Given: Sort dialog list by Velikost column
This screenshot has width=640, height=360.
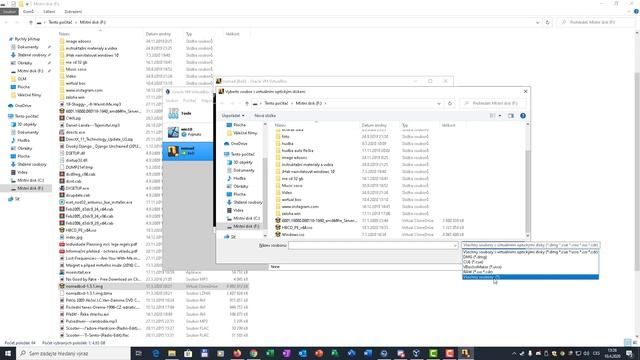Looking at the screenshot, I should click(x=449, y=125).
